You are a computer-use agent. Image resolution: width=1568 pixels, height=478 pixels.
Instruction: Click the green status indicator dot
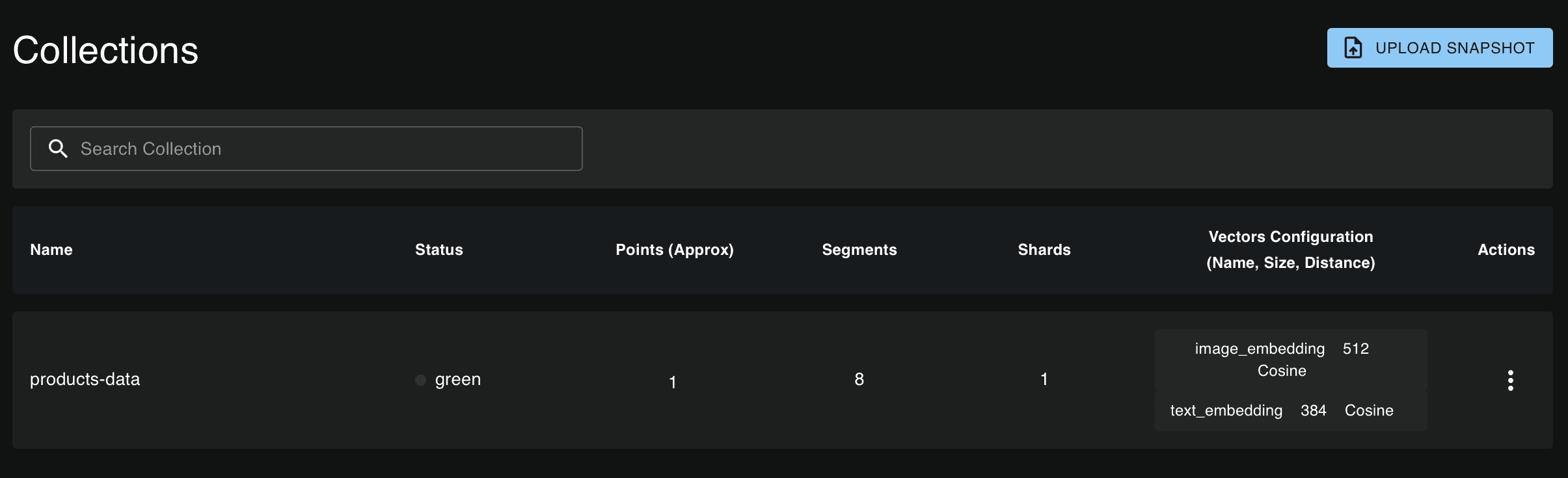click(x=421, y=380)
